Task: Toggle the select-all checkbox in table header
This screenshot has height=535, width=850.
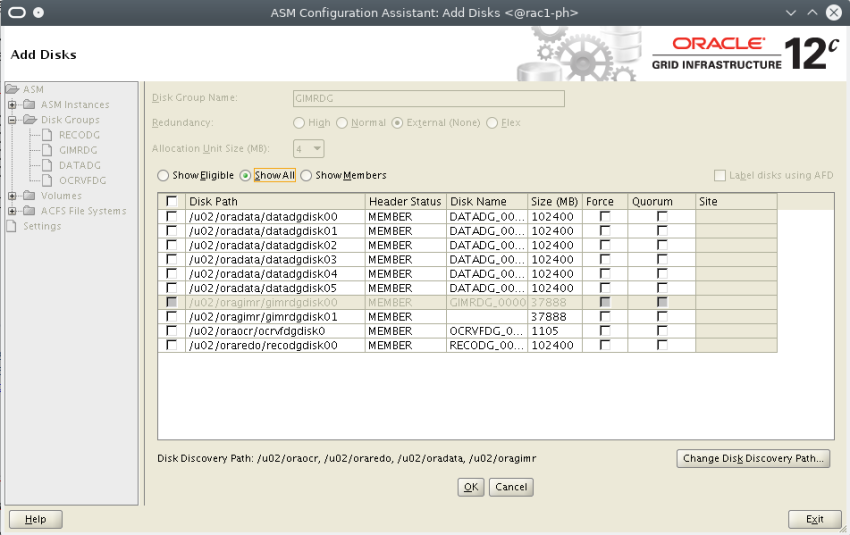Action: click(171, 201)
